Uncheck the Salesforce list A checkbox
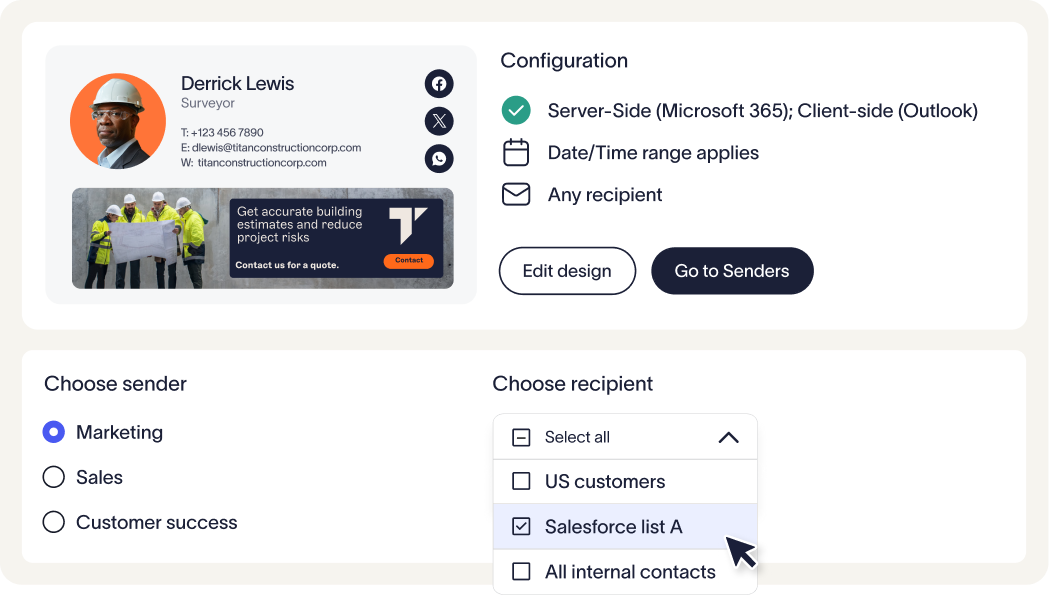 (521, 526)
